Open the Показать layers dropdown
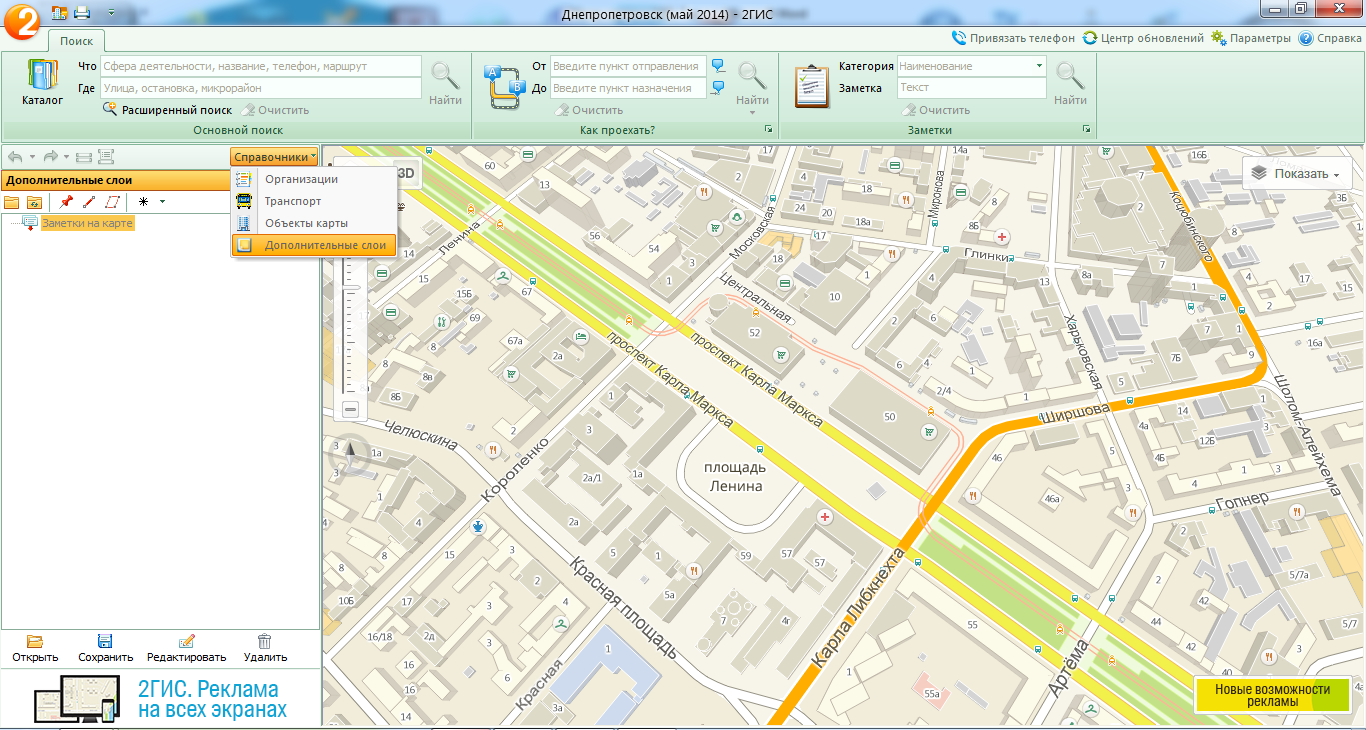This screenshot has height=730, width=1366. (1297, 173)
